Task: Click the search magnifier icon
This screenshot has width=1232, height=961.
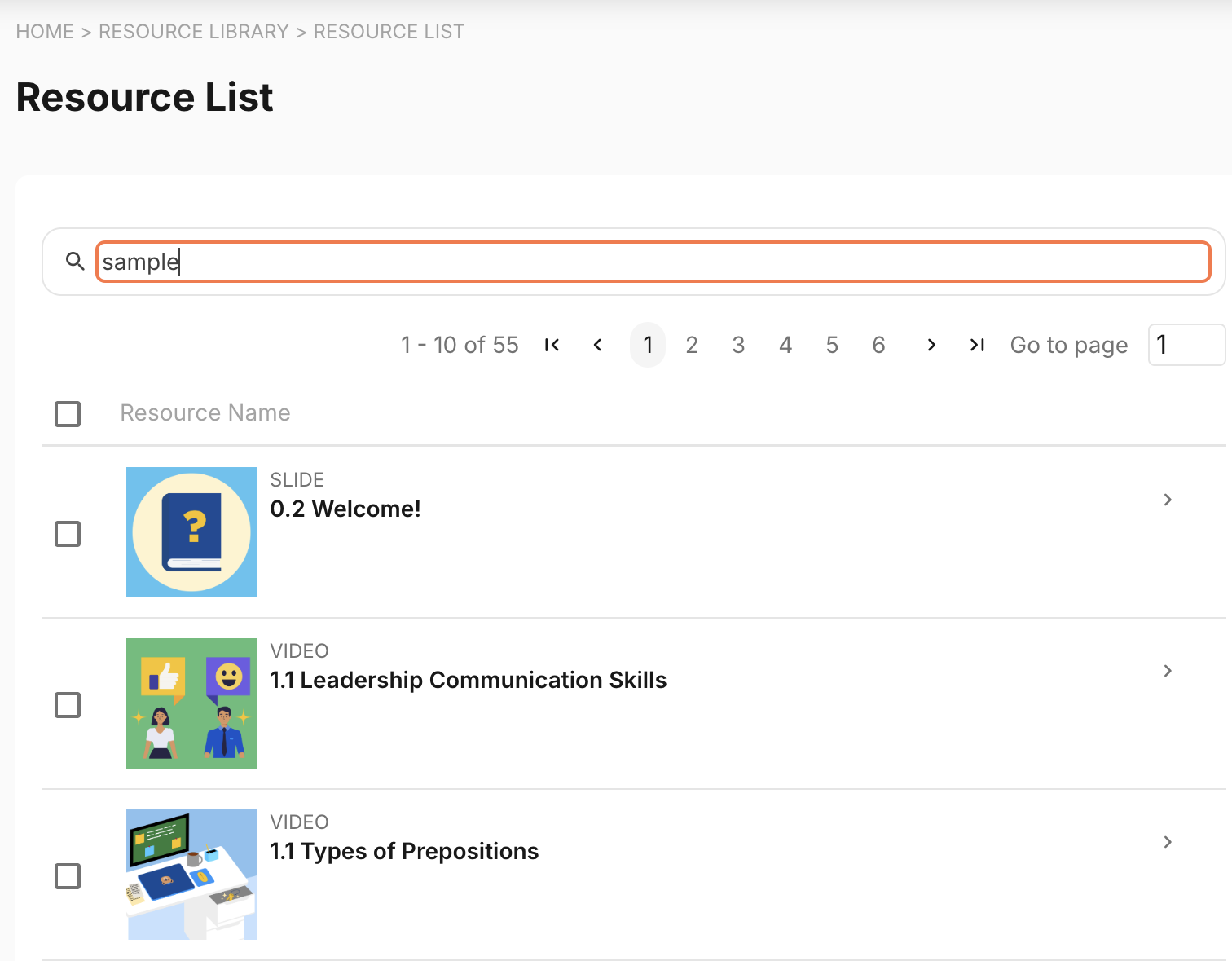Action: (75, 262)
